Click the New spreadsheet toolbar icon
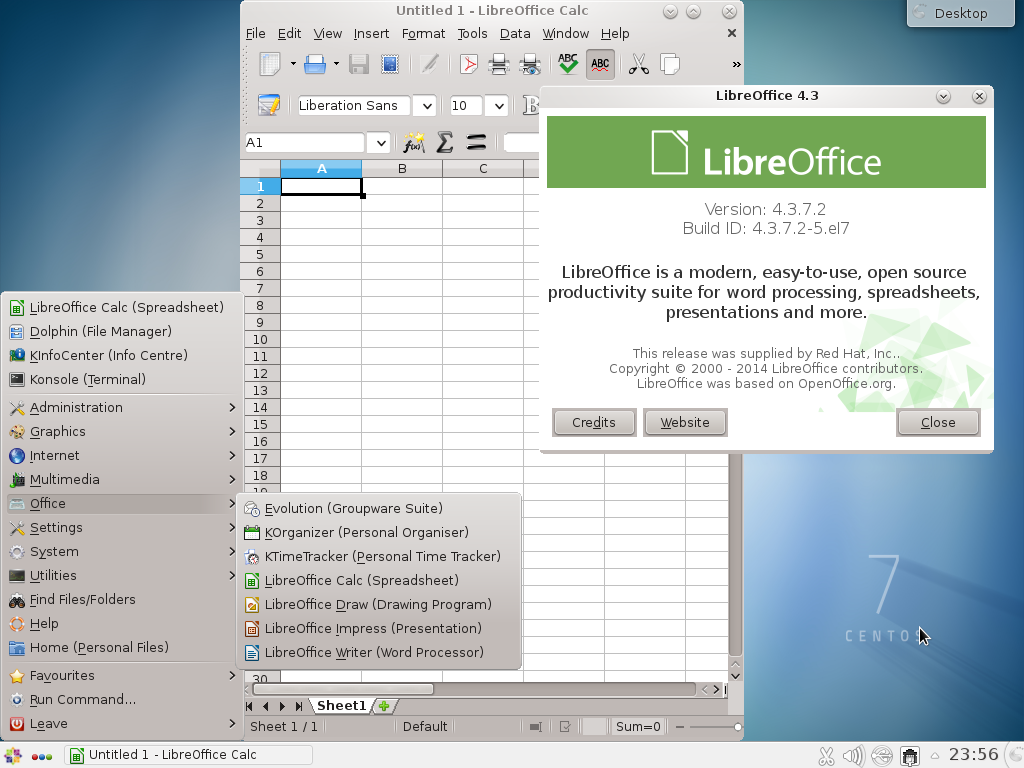 coord(270,64)
